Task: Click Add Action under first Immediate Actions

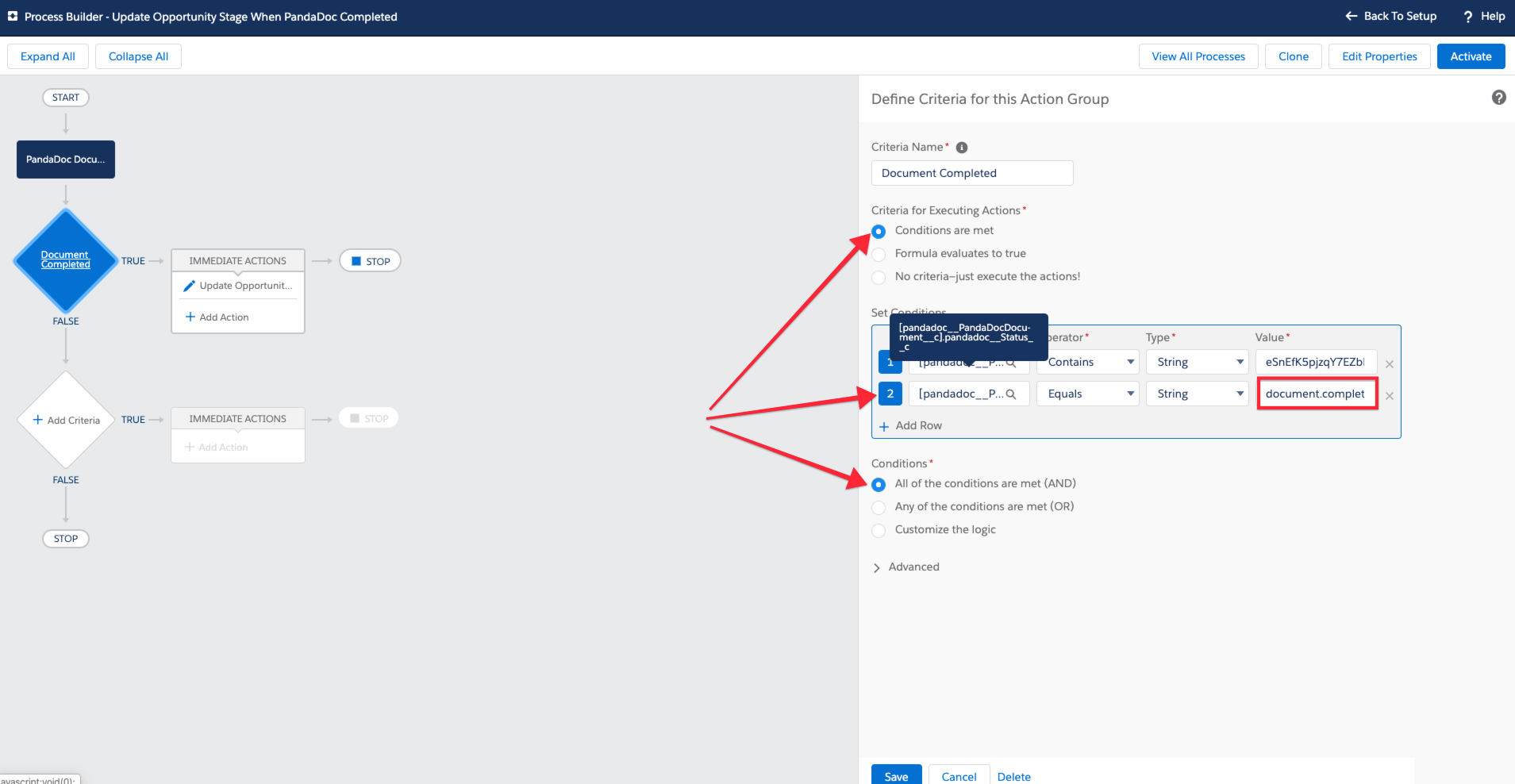Action: click(217, 317)
